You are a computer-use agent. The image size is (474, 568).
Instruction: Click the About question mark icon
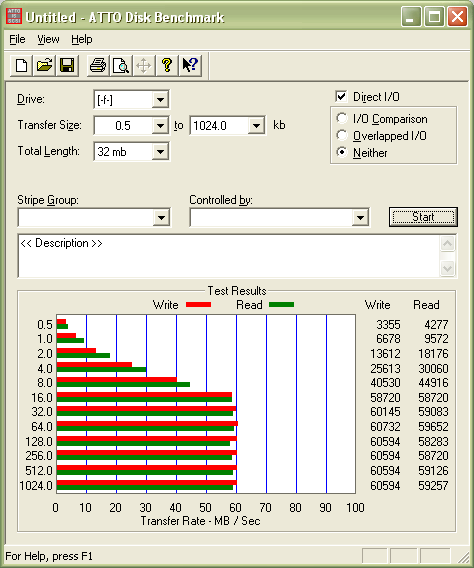click(x=167, y=66)
